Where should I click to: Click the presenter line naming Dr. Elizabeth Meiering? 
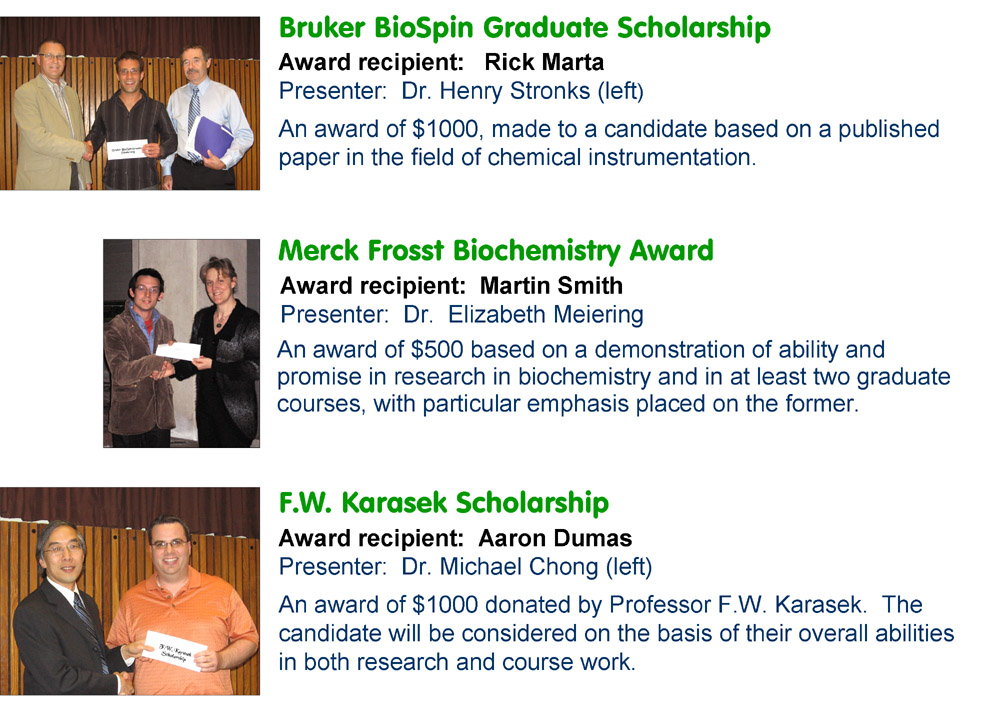461,315
